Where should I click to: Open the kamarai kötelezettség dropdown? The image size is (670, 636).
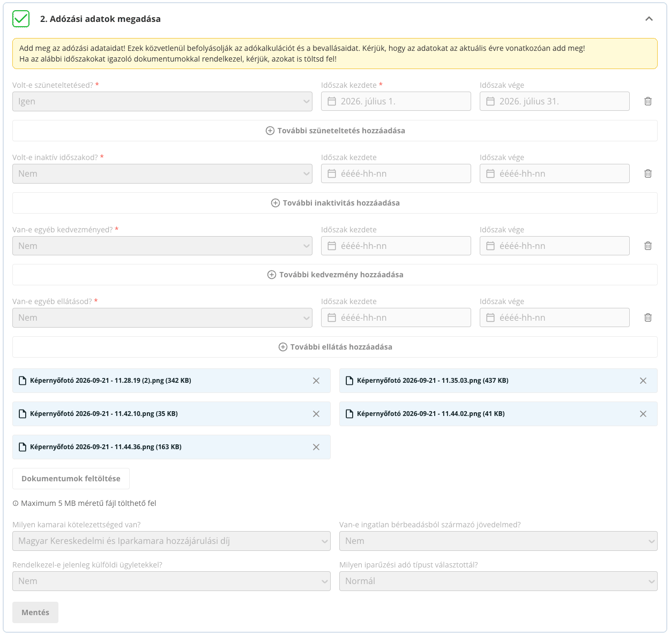171,541
